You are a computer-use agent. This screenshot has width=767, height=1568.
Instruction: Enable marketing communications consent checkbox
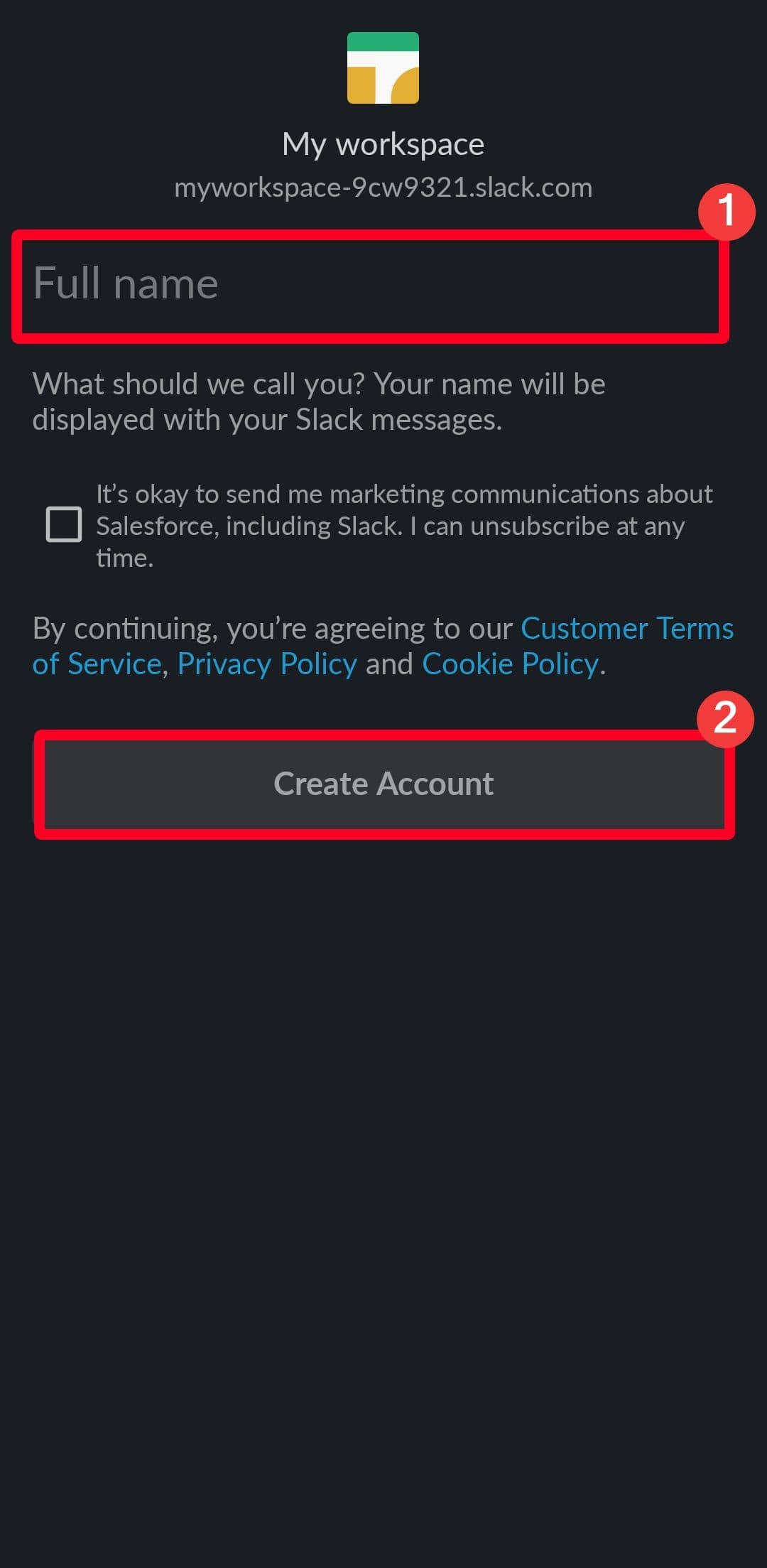tap(62, 524)
